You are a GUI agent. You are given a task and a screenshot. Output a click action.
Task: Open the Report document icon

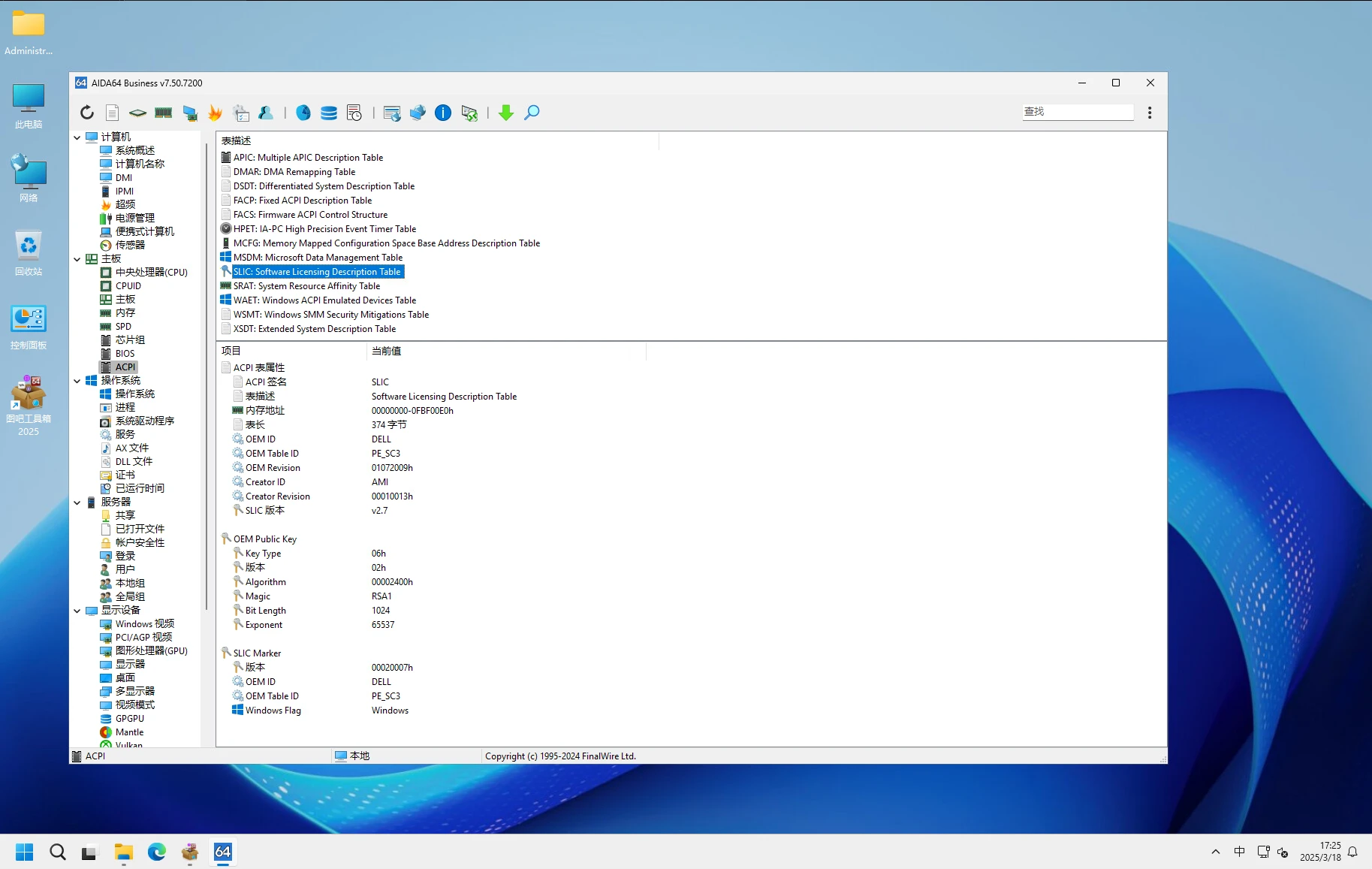pyautogui.click(x=112, y=113)
